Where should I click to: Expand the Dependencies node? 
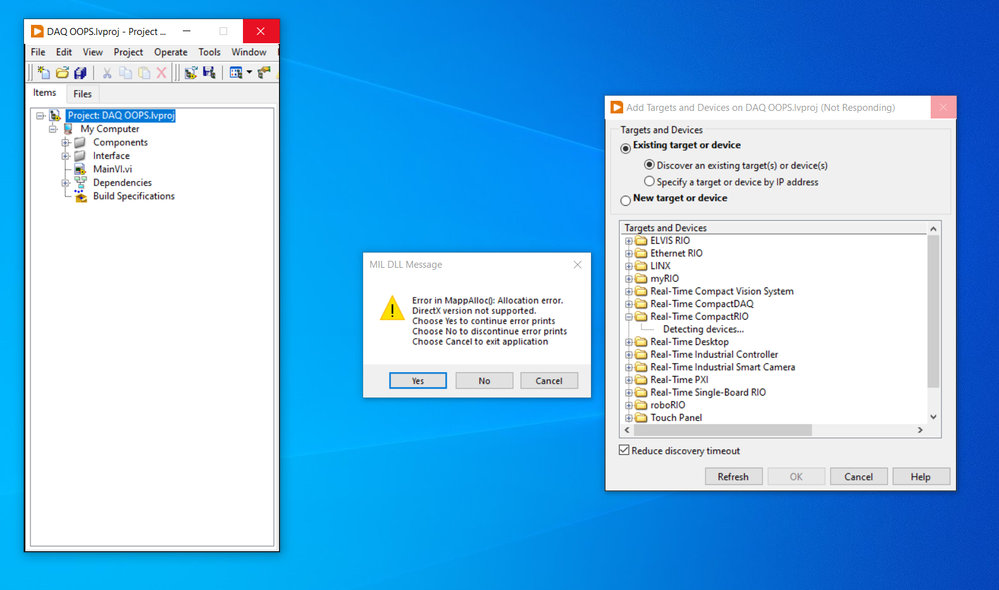pos(66,183)
